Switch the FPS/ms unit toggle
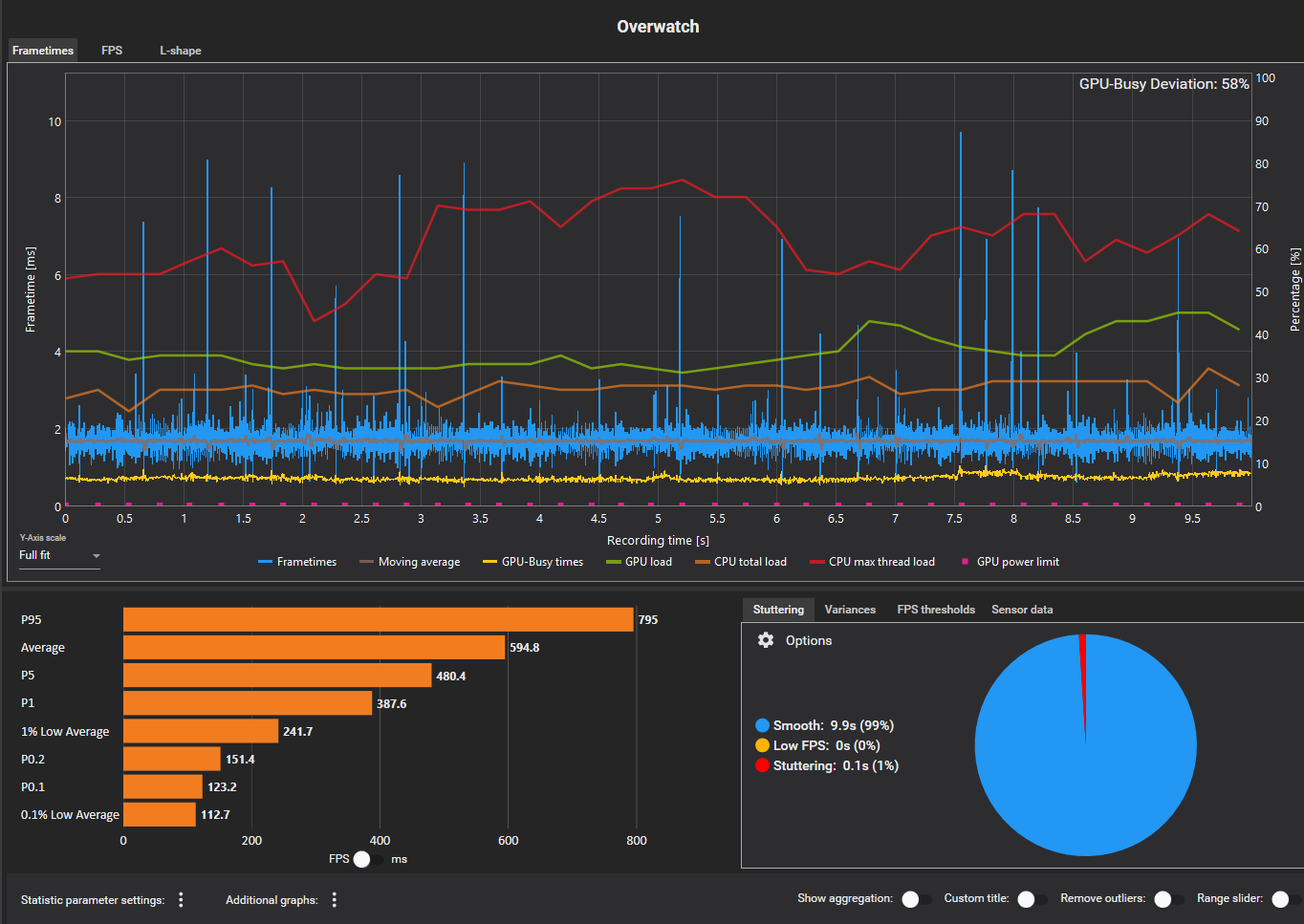The height and width of the screenshot is (924, 1304). click(367, 859)
